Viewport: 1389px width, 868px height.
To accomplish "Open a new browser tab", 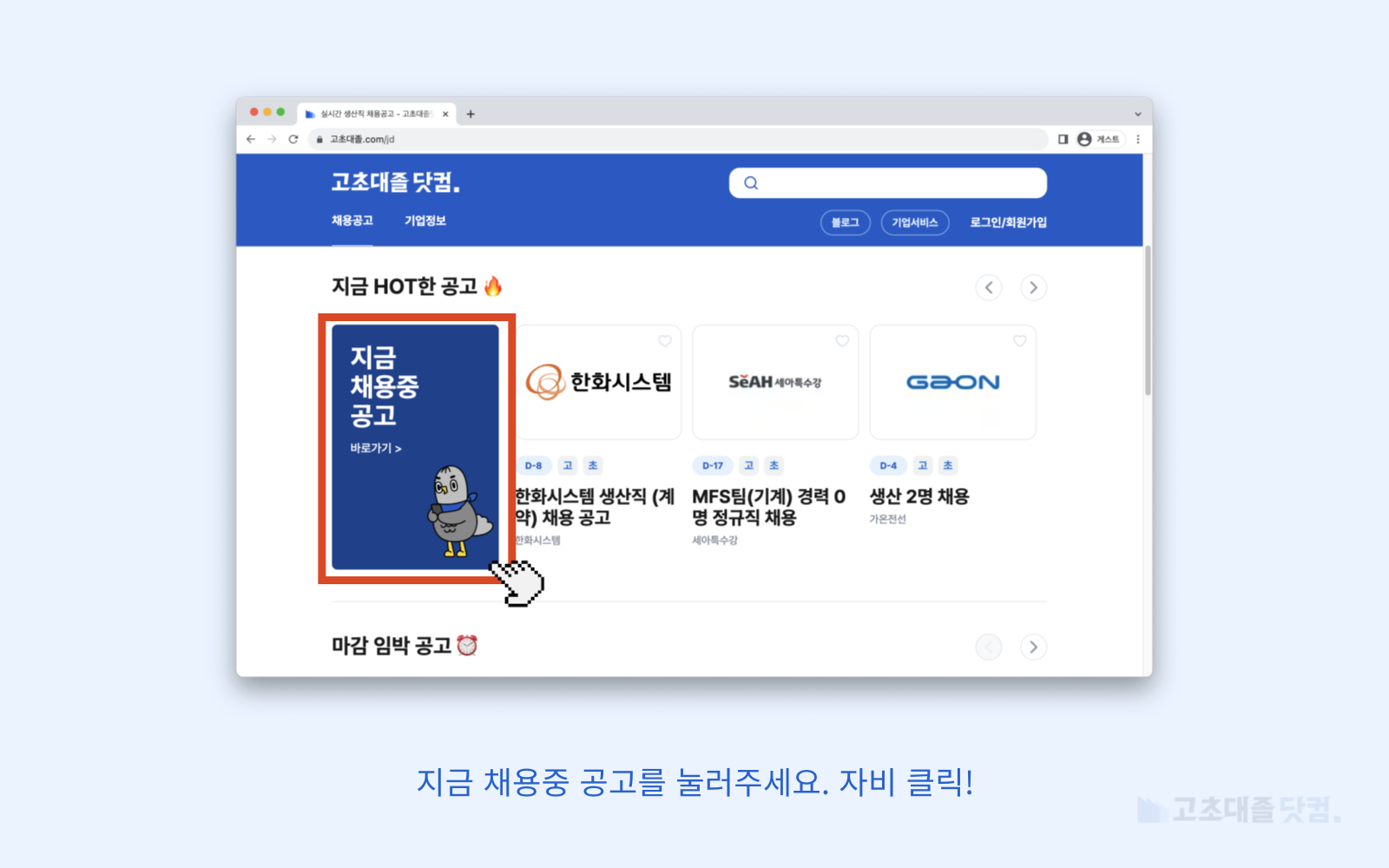I will coord(471,114).
